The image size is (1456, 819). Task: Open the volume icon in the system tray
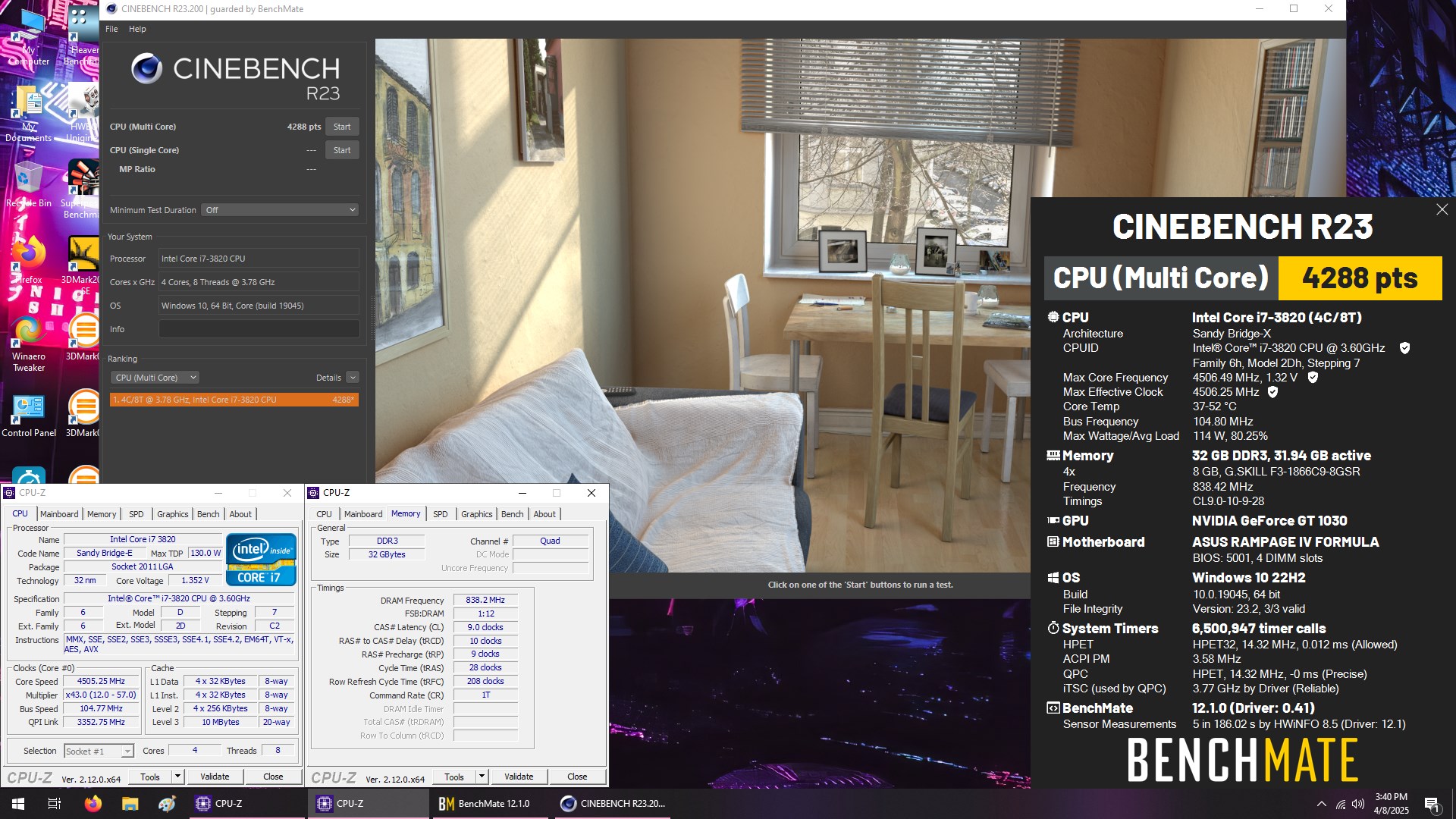[x=1358, y=804]
